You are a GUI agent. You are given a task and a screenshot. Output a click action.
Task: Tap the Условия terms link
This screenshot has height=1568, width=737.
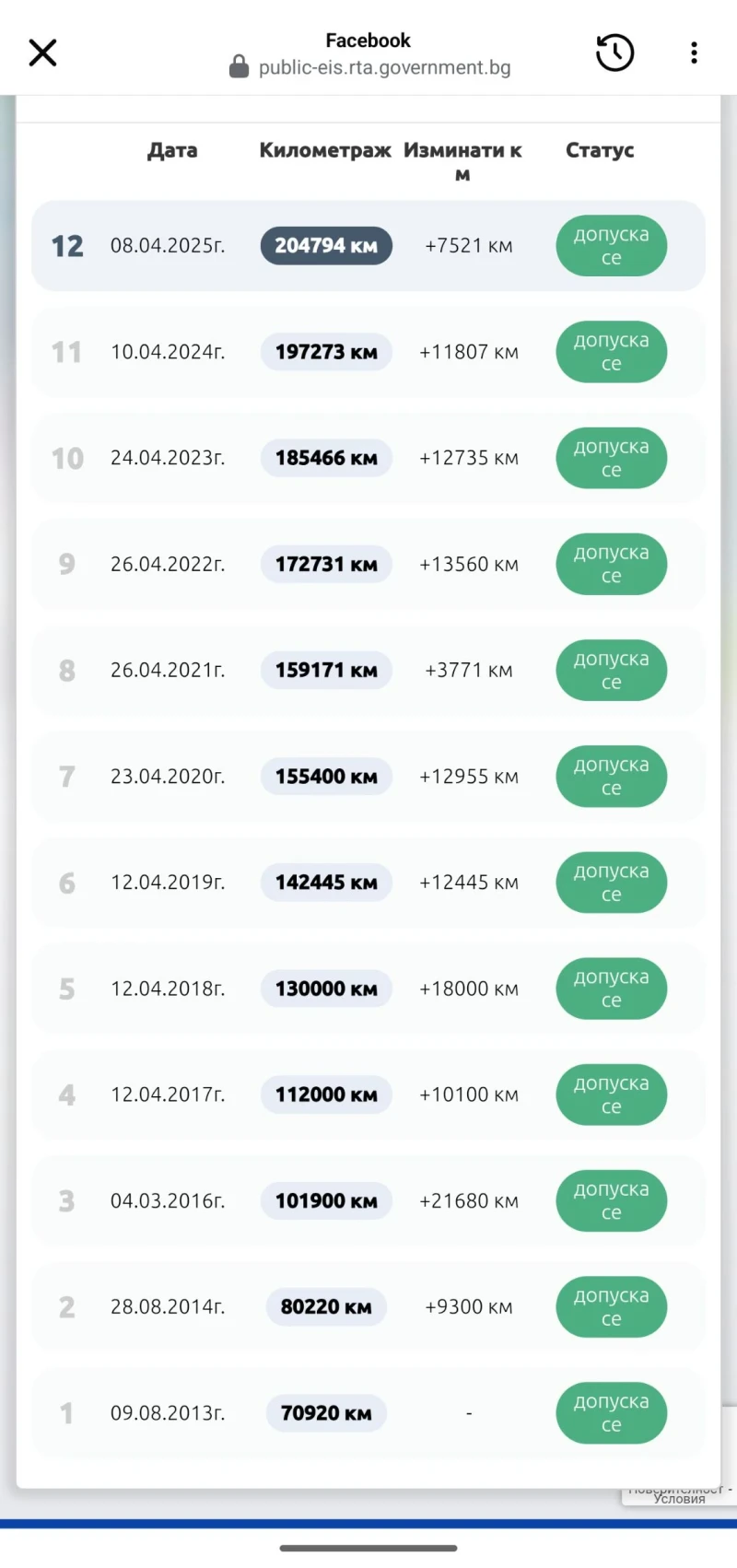pyautogui.click(x=680, y=1499)
